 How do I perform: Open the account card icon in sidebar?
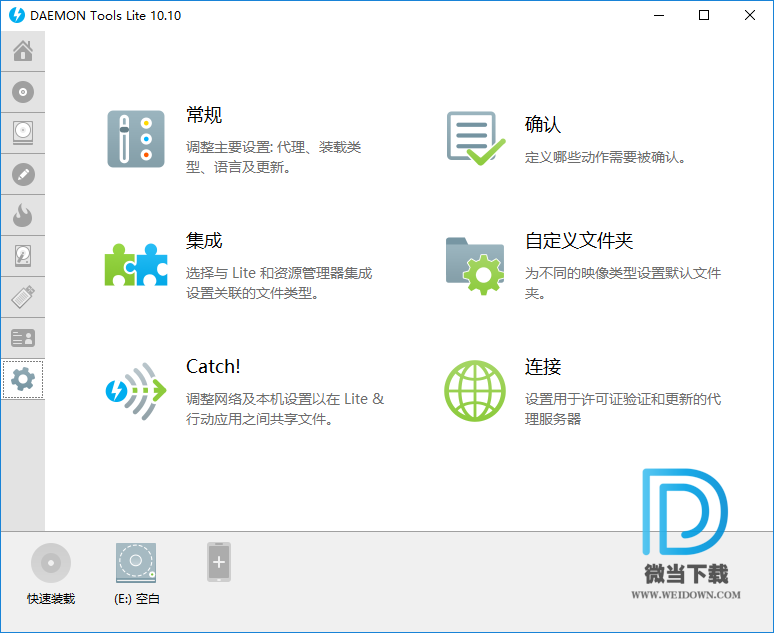point(23,338)
